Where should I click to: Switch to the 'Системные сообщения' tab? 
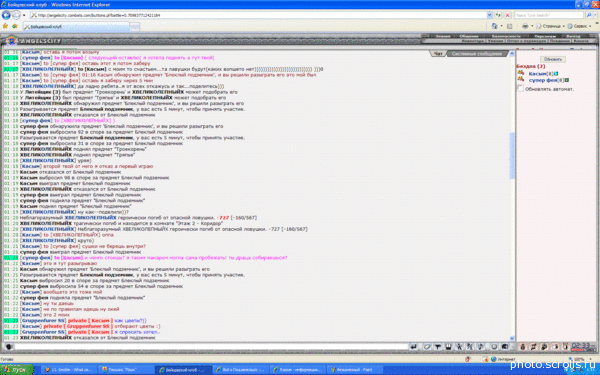[476, 54]
